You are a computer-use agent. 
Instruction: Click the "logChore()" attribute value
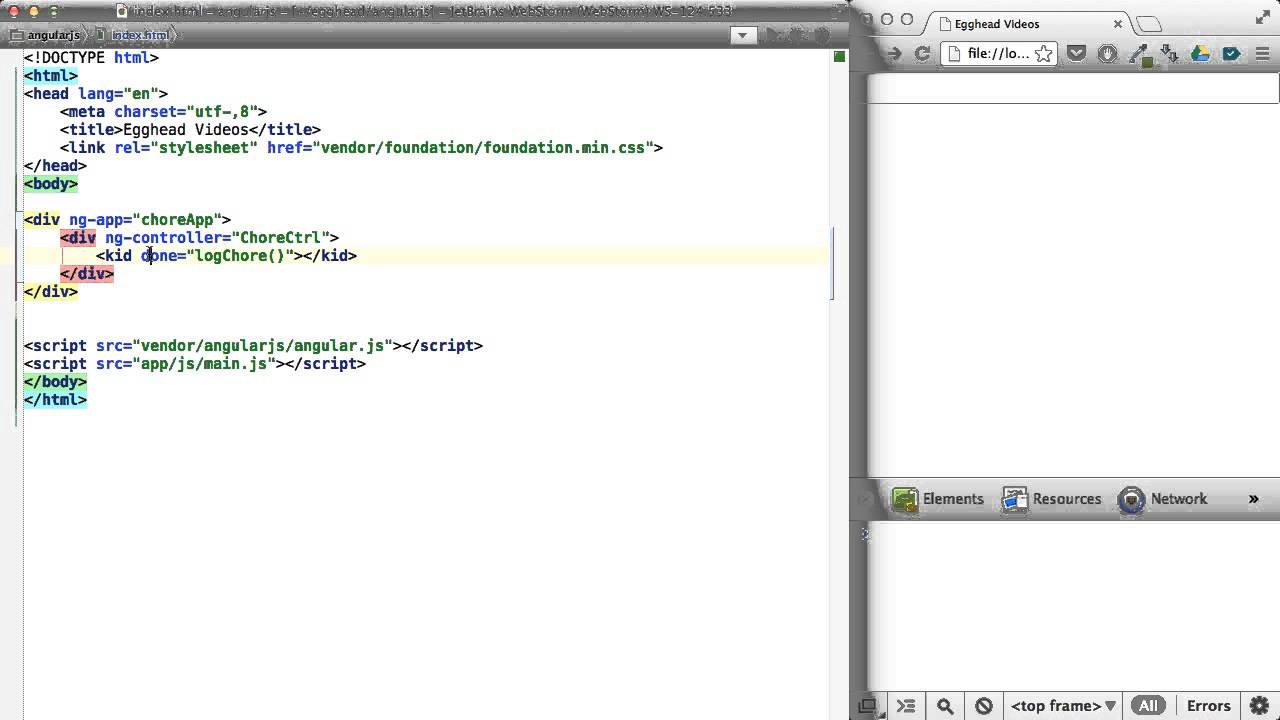pos(240,256)
